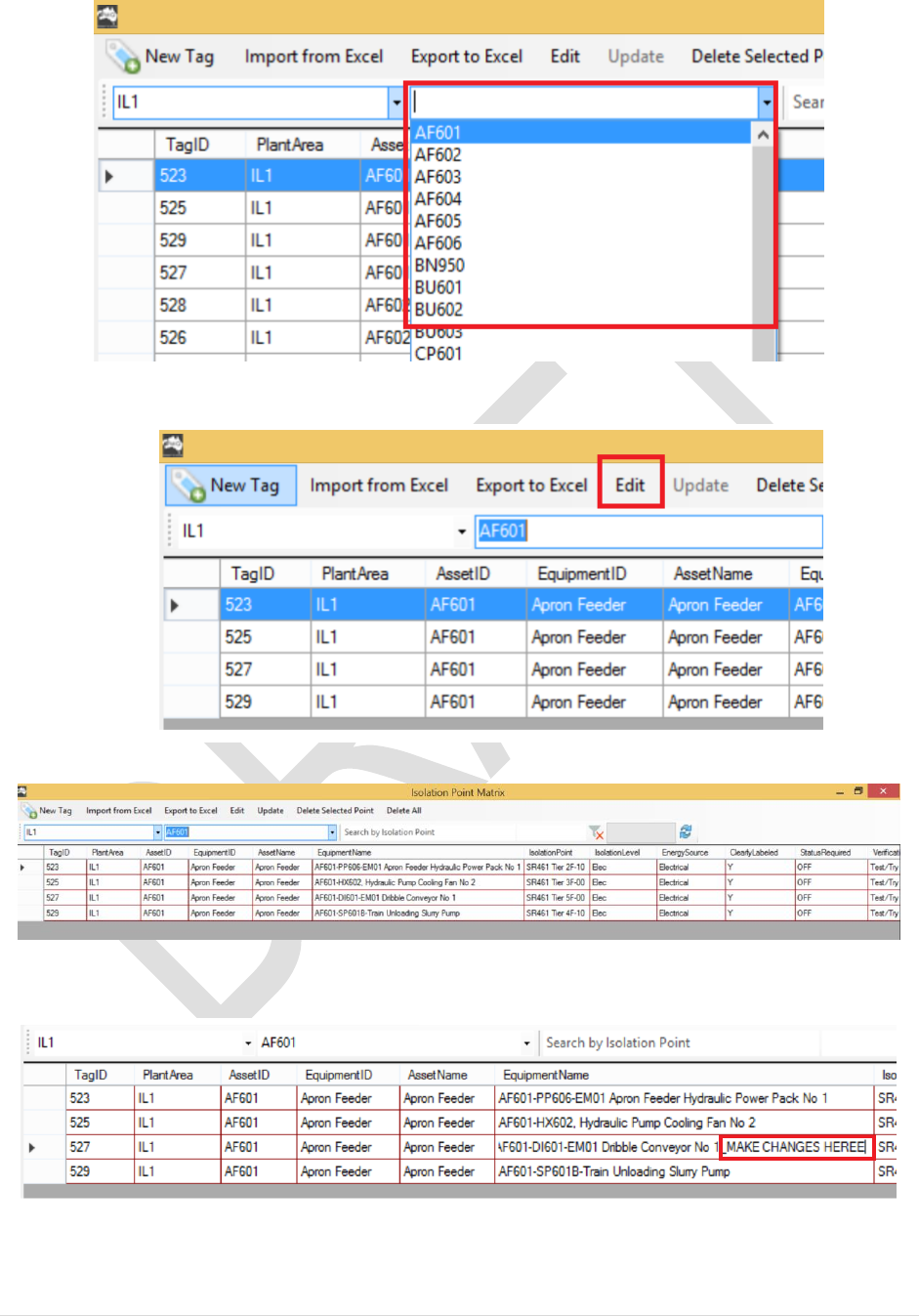Click the clear-filter funnel icon with red X

coord(596,832)
